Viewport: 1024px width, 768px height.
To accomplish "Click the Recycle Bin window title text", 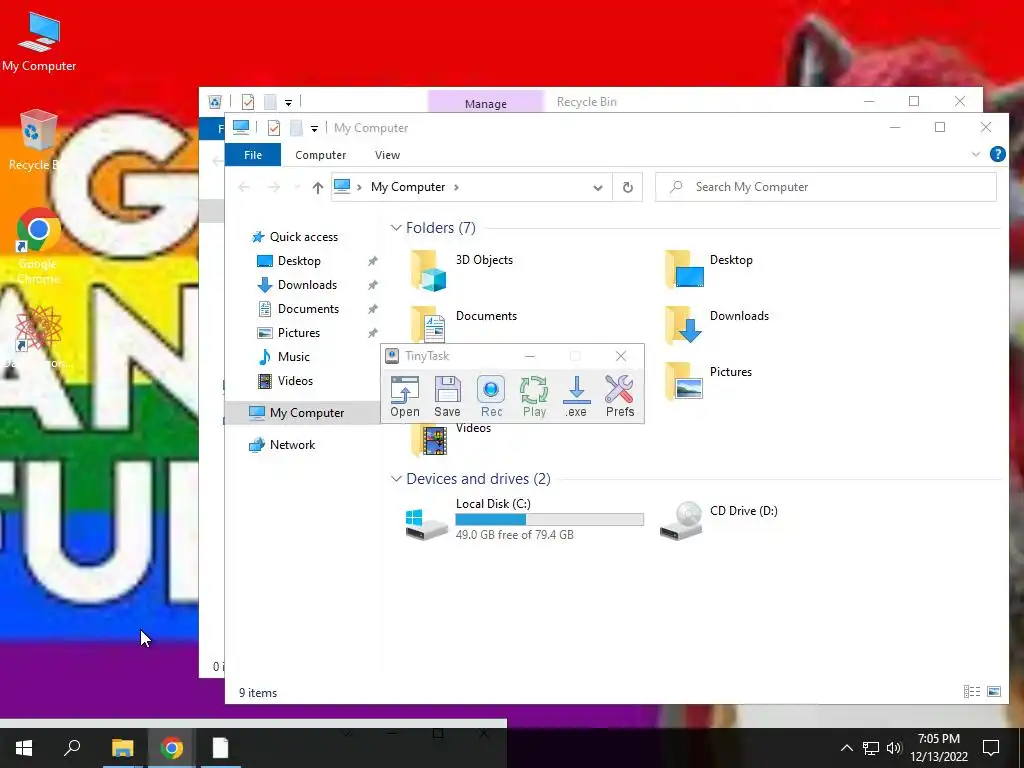I will coord(586,102).
